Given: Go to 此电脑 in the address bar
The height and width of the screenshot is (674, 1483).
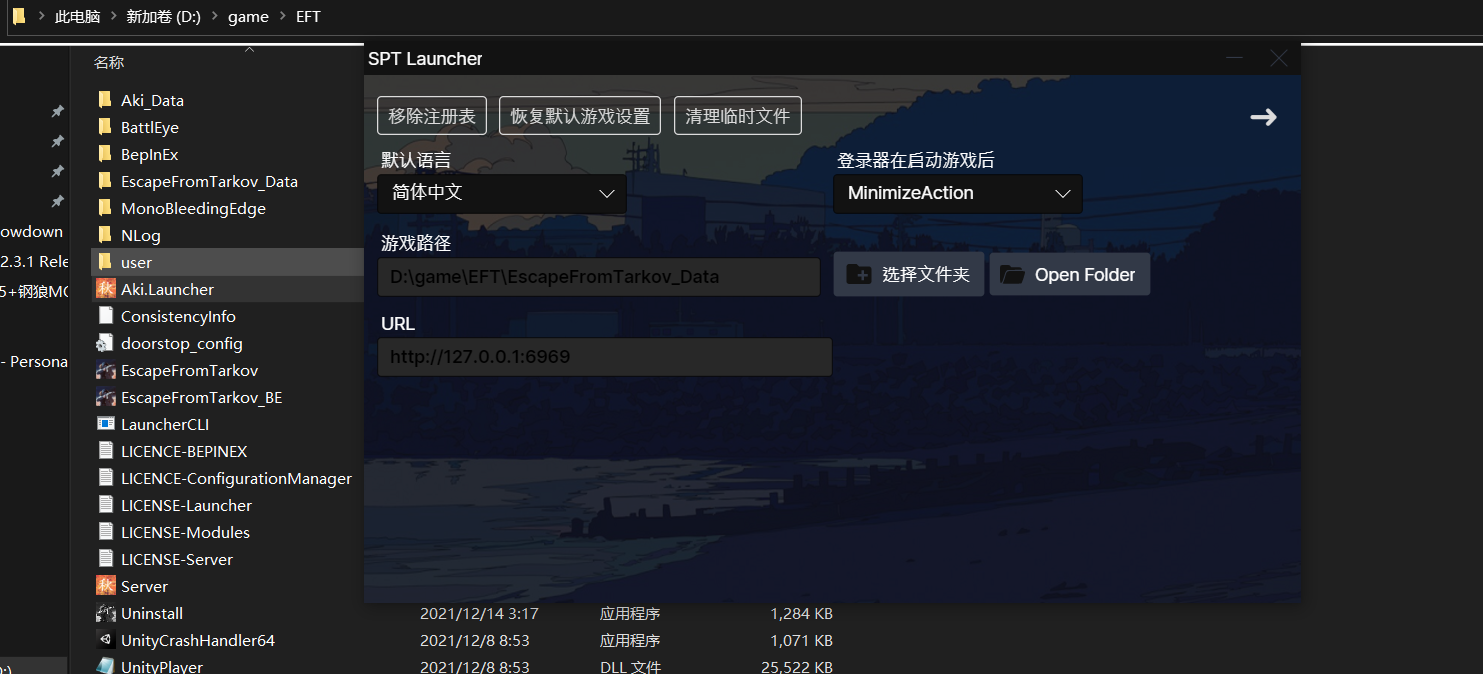Looking at the screenshot, I should [x=77, y=17].
